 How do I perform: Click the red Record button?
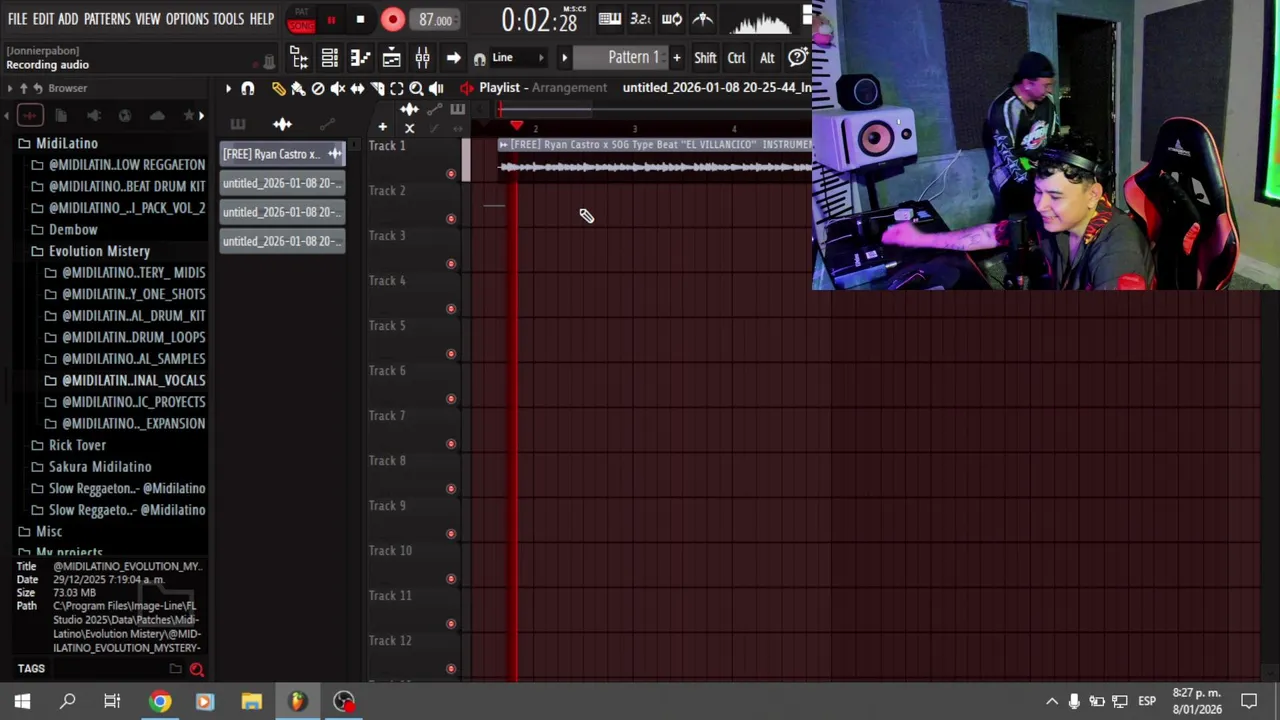click(x=392, y=19)
